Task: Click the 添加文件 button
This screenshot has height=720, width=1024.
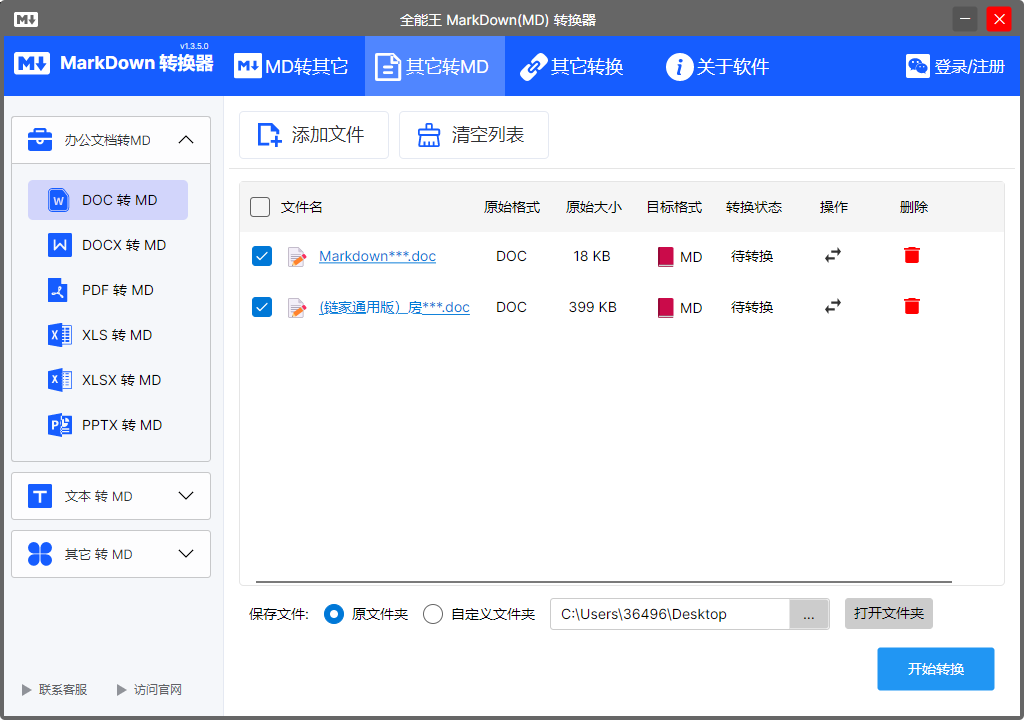Action: pyautogui.click(x=313, y=135)
